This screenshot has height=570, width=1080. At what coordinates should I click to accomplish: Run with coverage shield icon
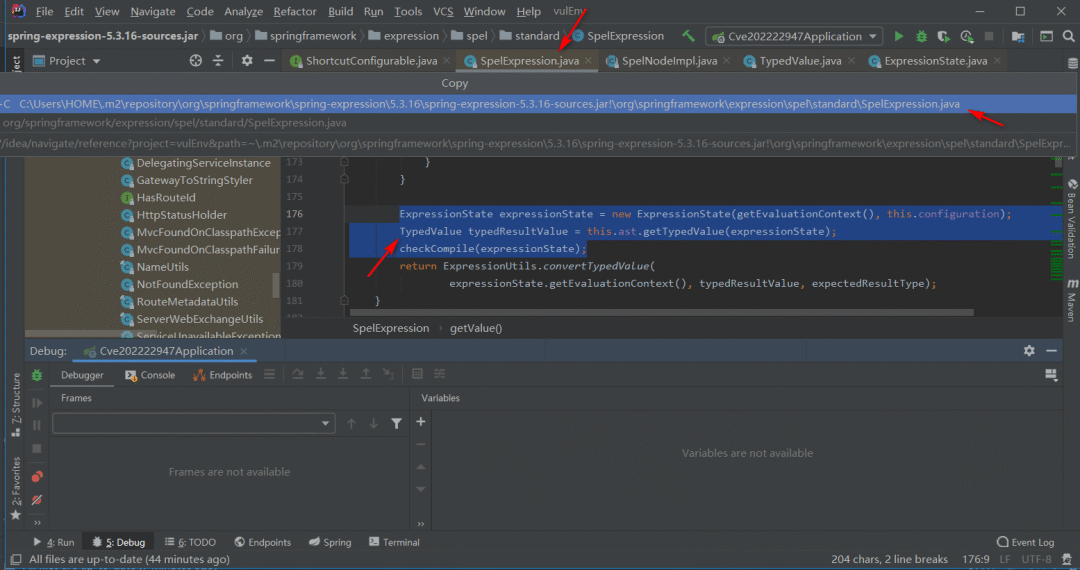944,36
